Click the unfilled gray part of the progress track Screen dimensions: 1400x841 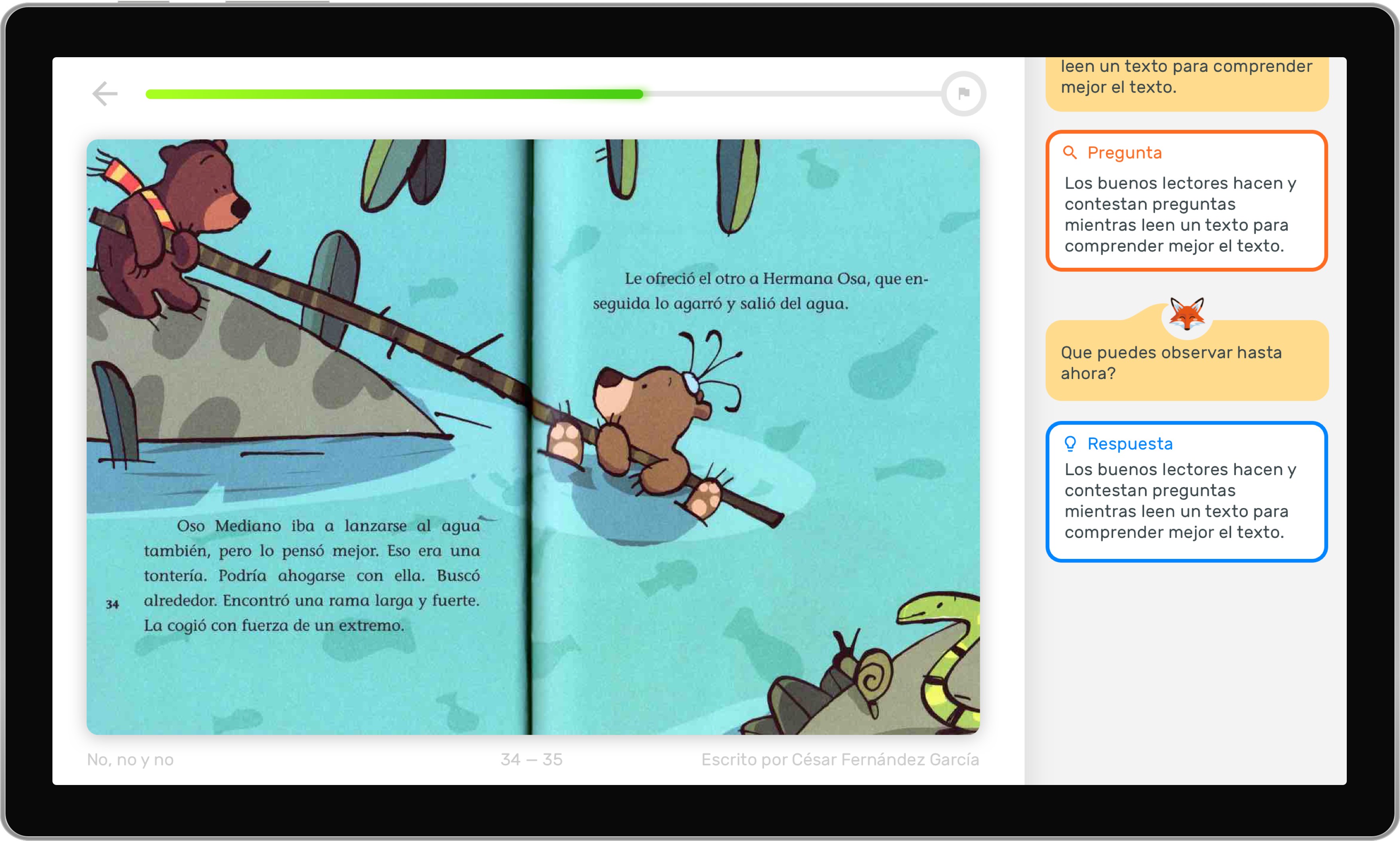[793, 94]
